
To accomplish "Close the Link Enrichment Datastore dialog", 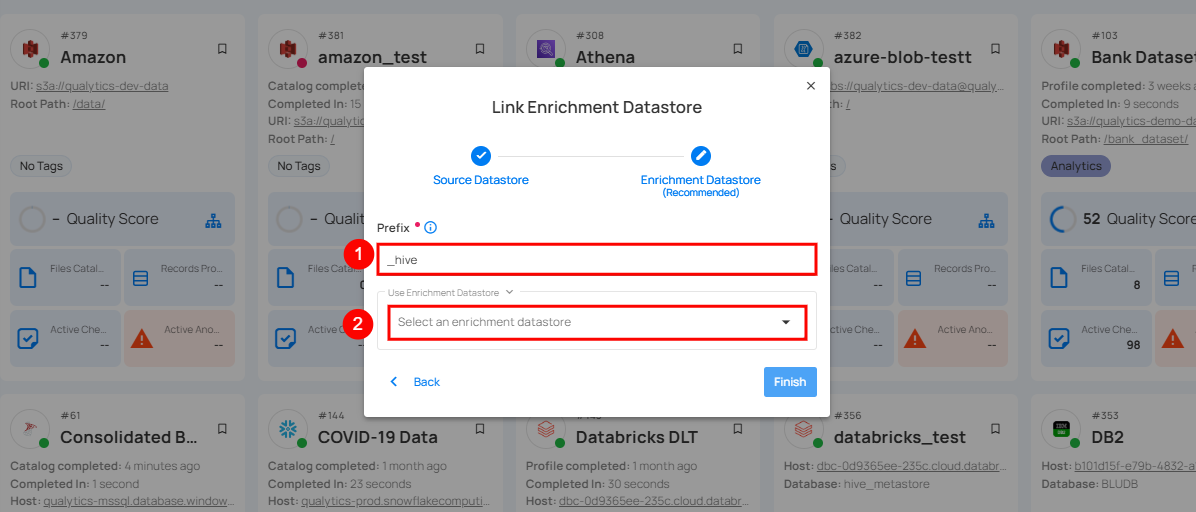I will [x=810, y=86].
